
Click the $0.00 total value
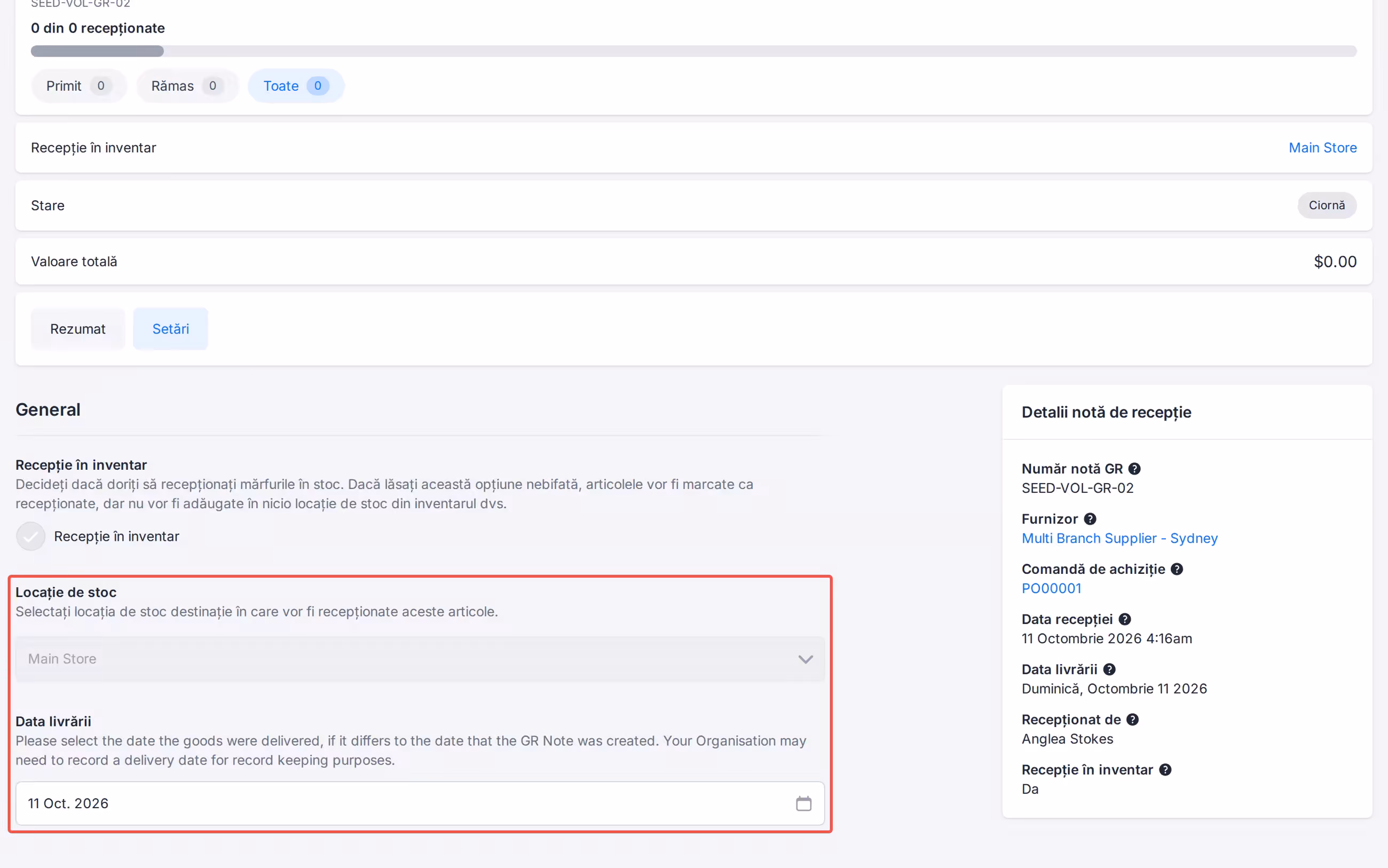click(1335, 262)
